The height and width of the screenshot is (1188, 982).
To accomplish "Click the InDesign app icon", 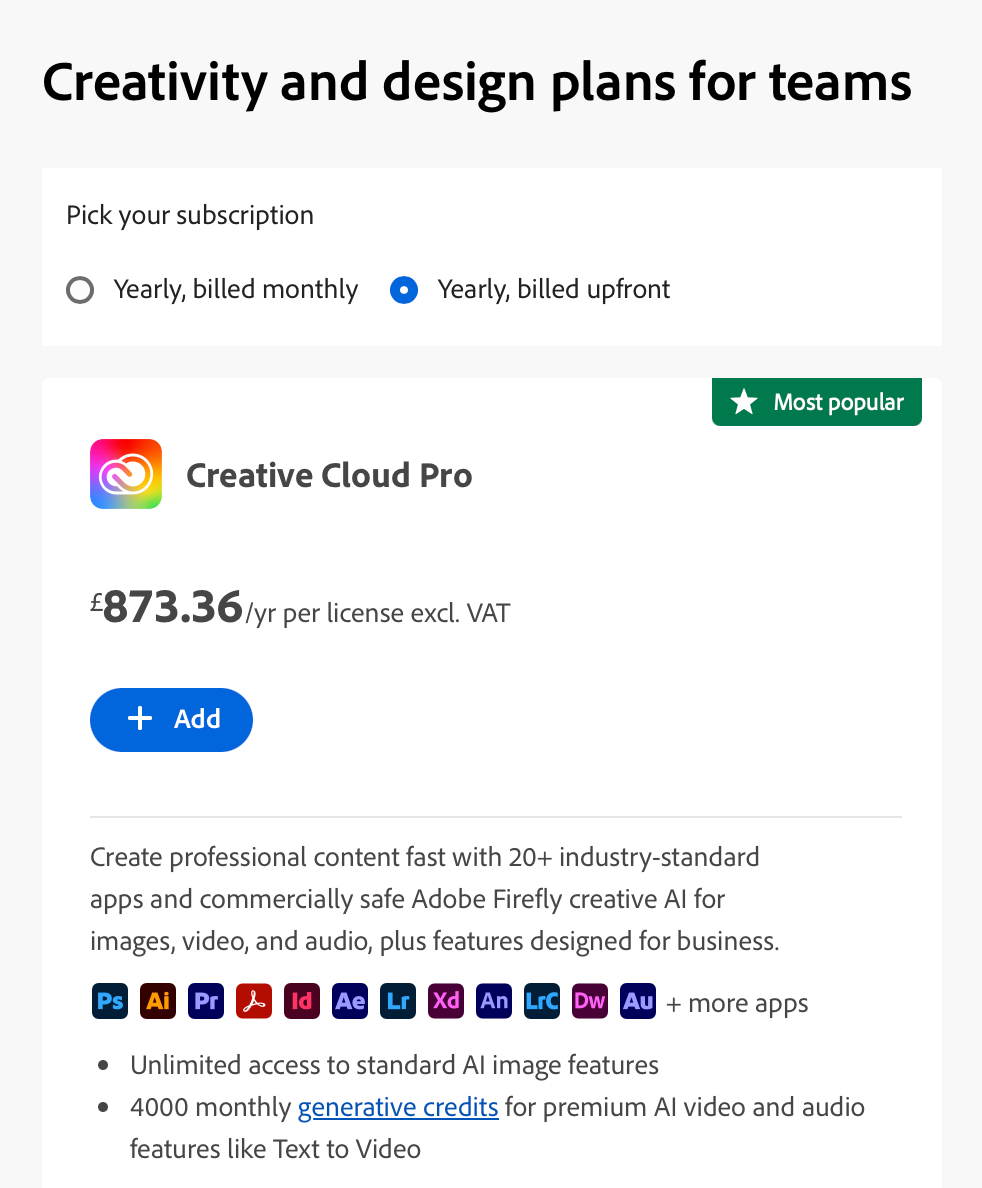I will pos(302,1002).
